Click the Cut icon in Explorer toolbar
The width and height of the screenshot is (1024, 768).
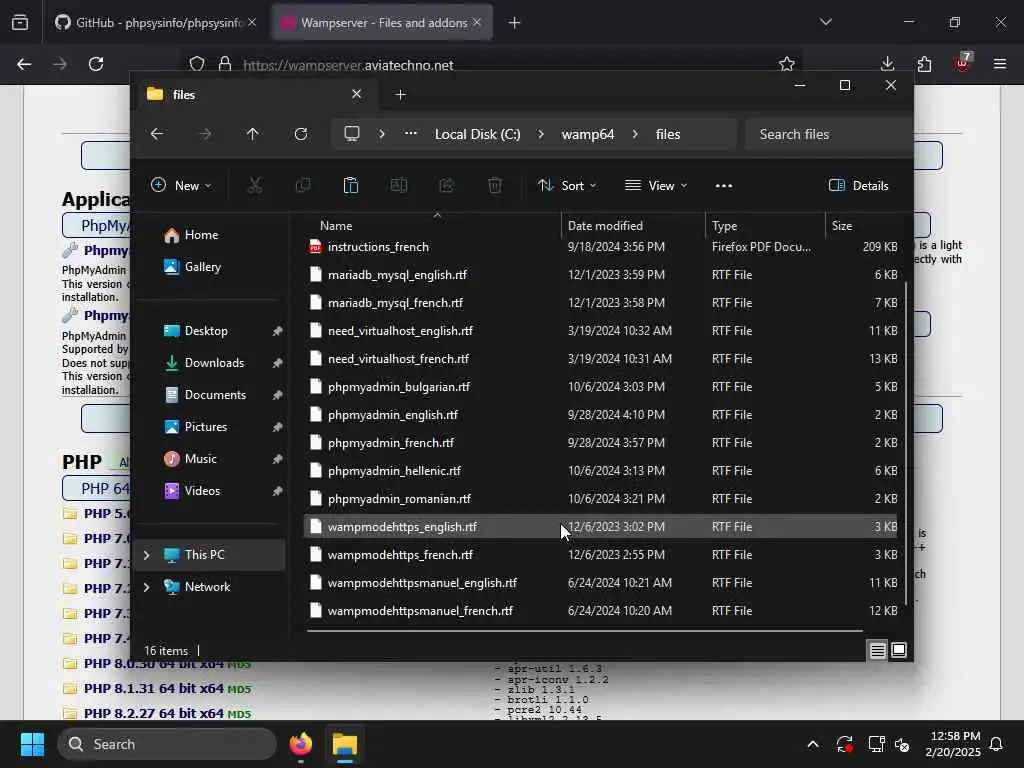[255, 185]
